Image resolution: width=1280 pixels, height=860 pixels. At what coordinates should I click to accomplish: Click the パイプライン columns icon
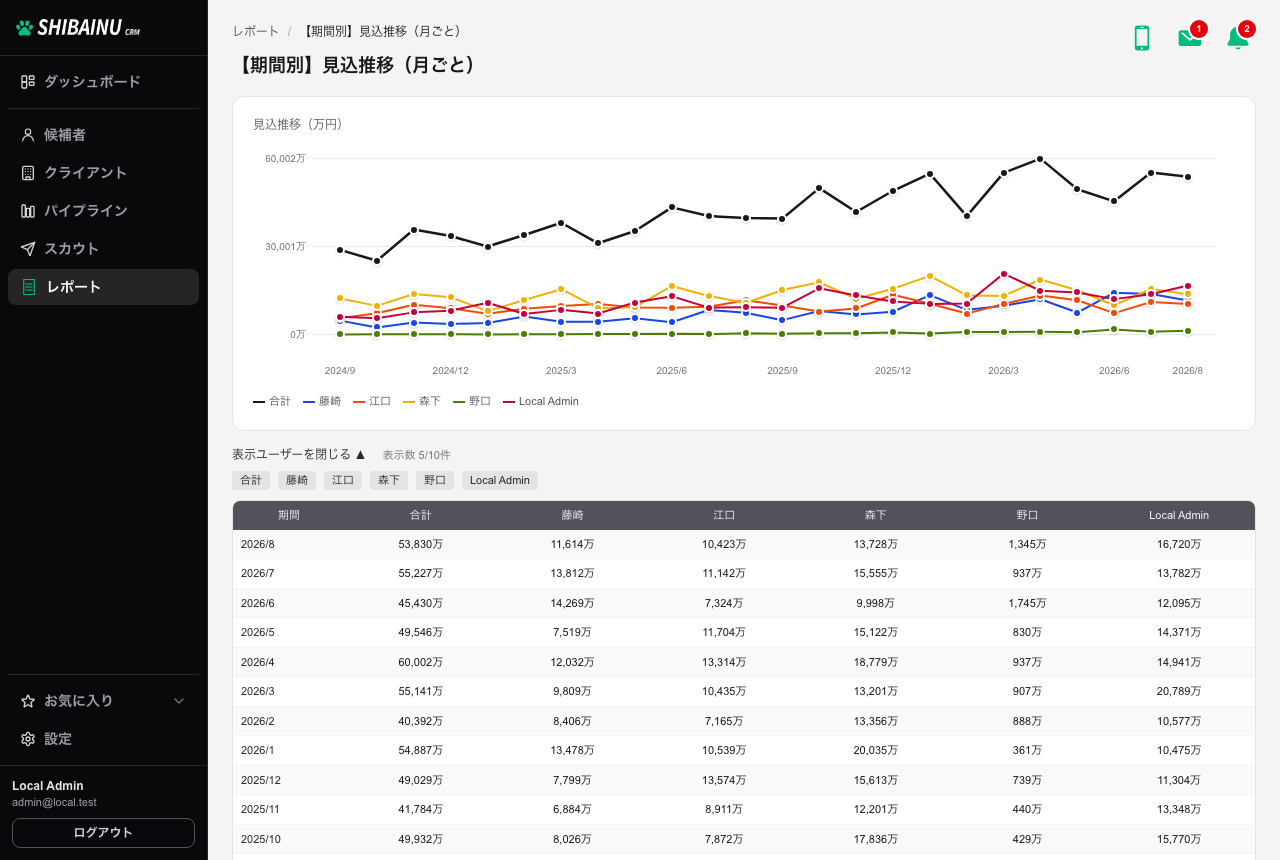point(28,211)
